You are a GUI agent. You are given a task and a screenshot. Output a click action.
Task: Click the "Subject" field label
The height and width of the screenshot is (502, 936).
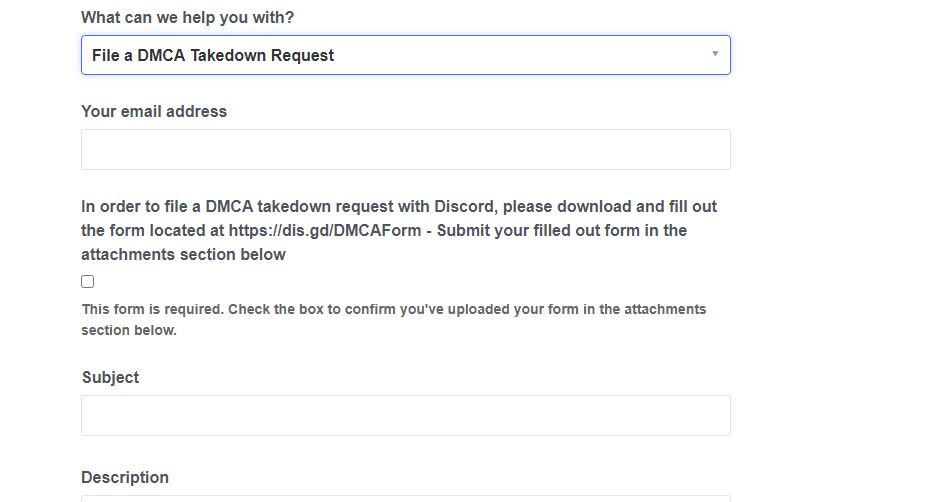(110, 378)
